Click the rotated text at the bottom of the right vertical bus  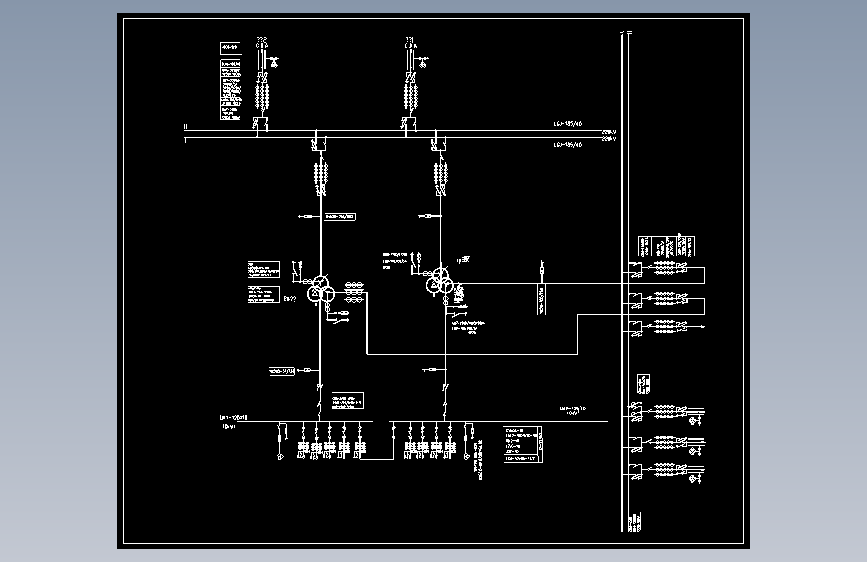[x=635, y=522]
